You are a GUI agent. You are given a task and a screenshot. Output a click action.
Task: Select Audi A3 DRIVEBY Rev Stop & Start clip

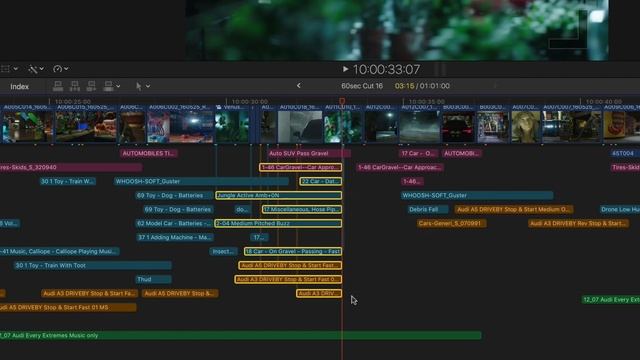[578, 223]
